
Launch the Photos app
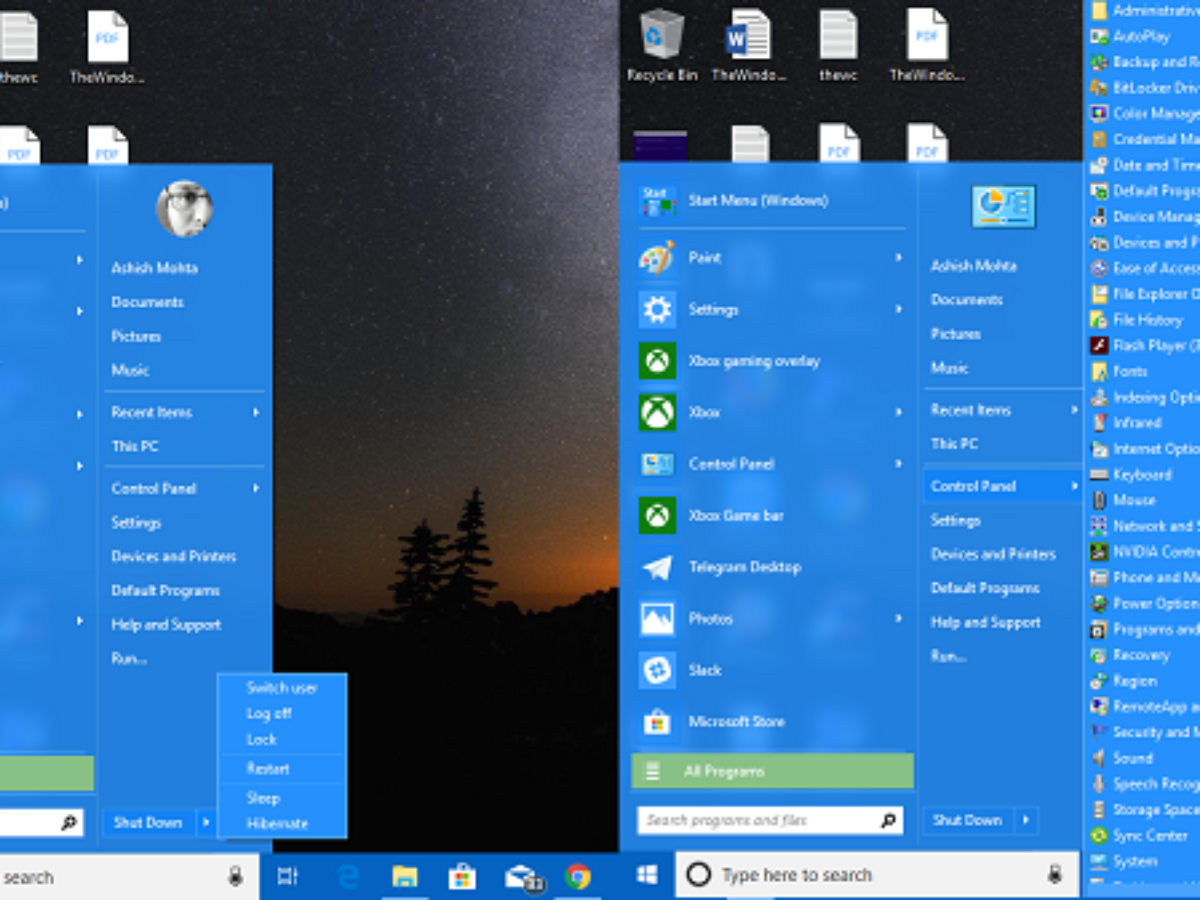(770, 619)
